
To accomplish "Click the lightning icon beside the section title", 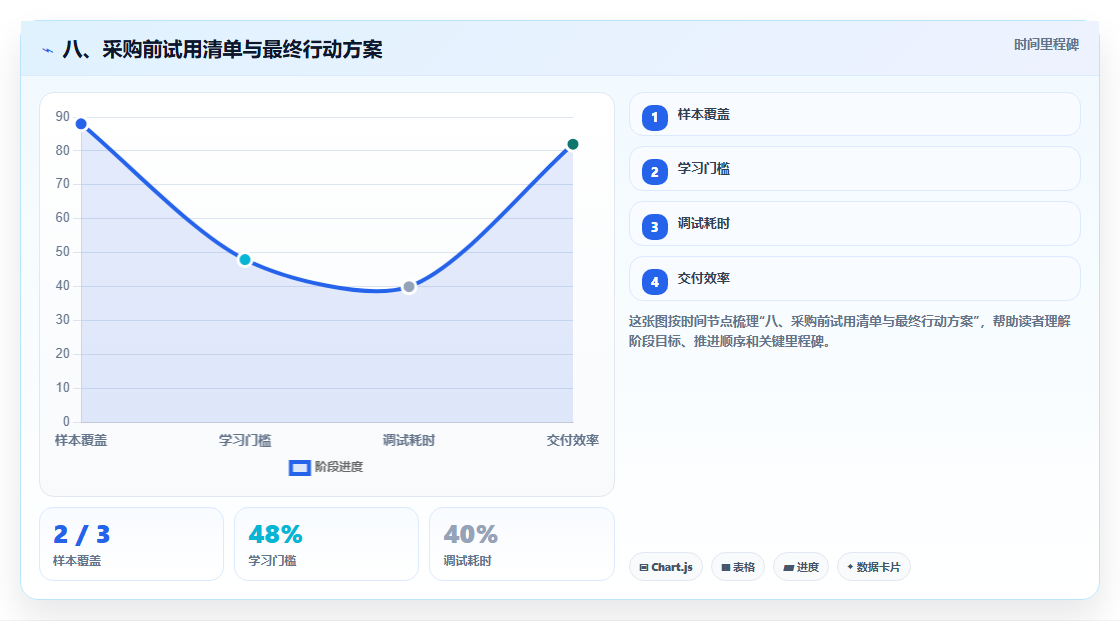I will pyautogui.click(x=48, y=50).
